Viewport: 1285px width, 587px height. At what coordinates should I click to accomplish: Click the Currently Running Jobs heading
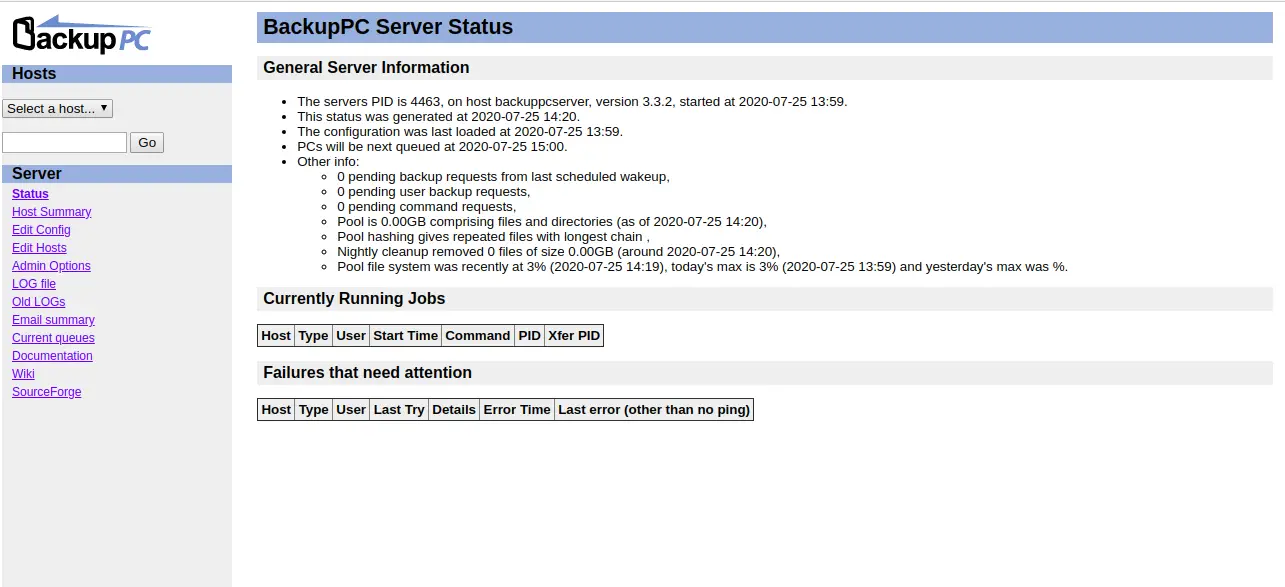coord(765,299)
